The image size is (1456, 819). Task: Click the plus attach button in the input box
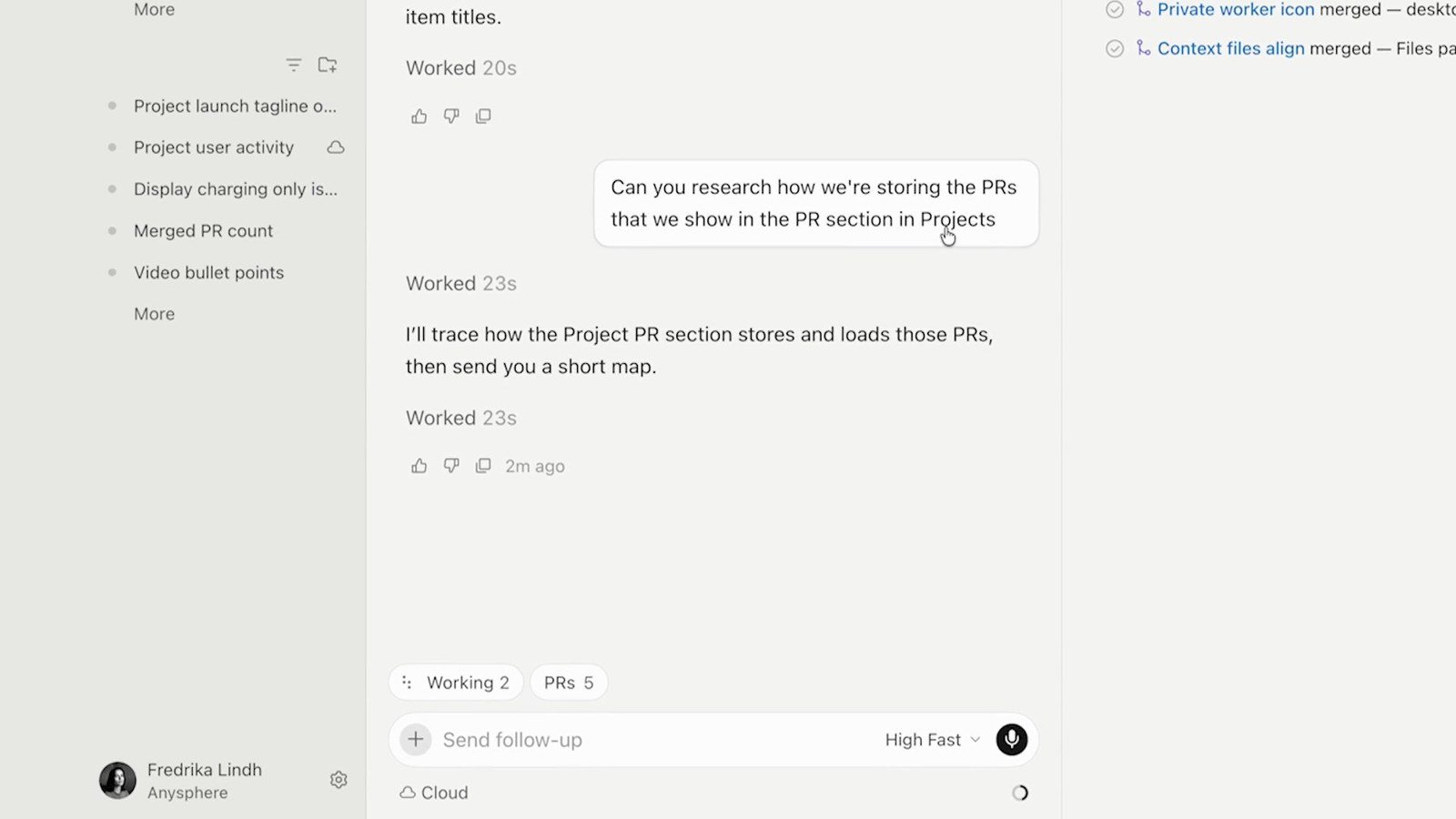416,740
